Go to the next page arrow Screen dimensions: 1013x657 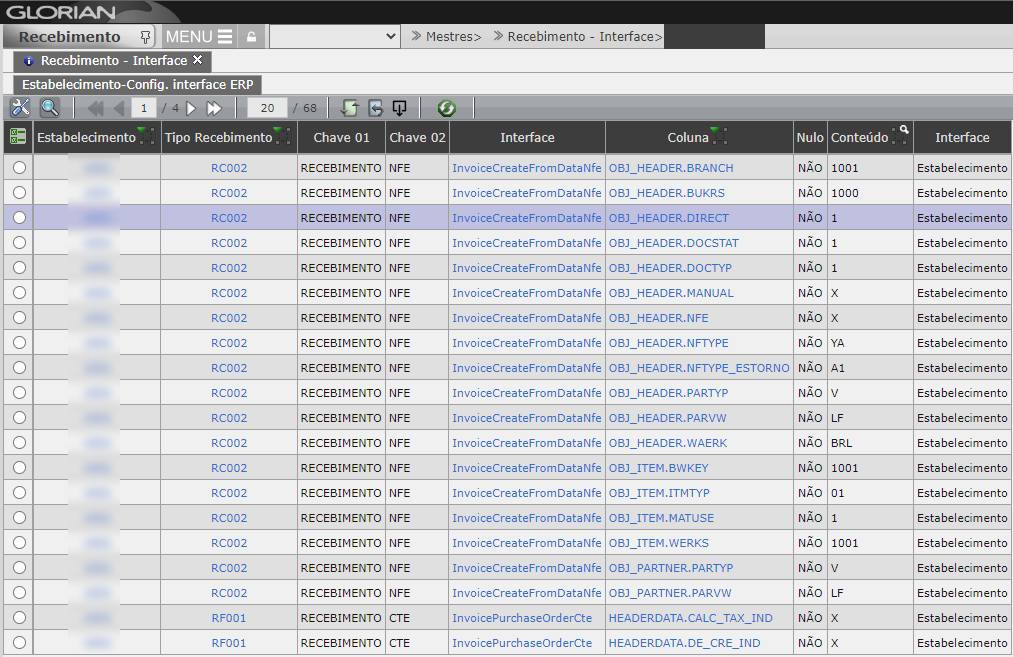coord(192,108)
